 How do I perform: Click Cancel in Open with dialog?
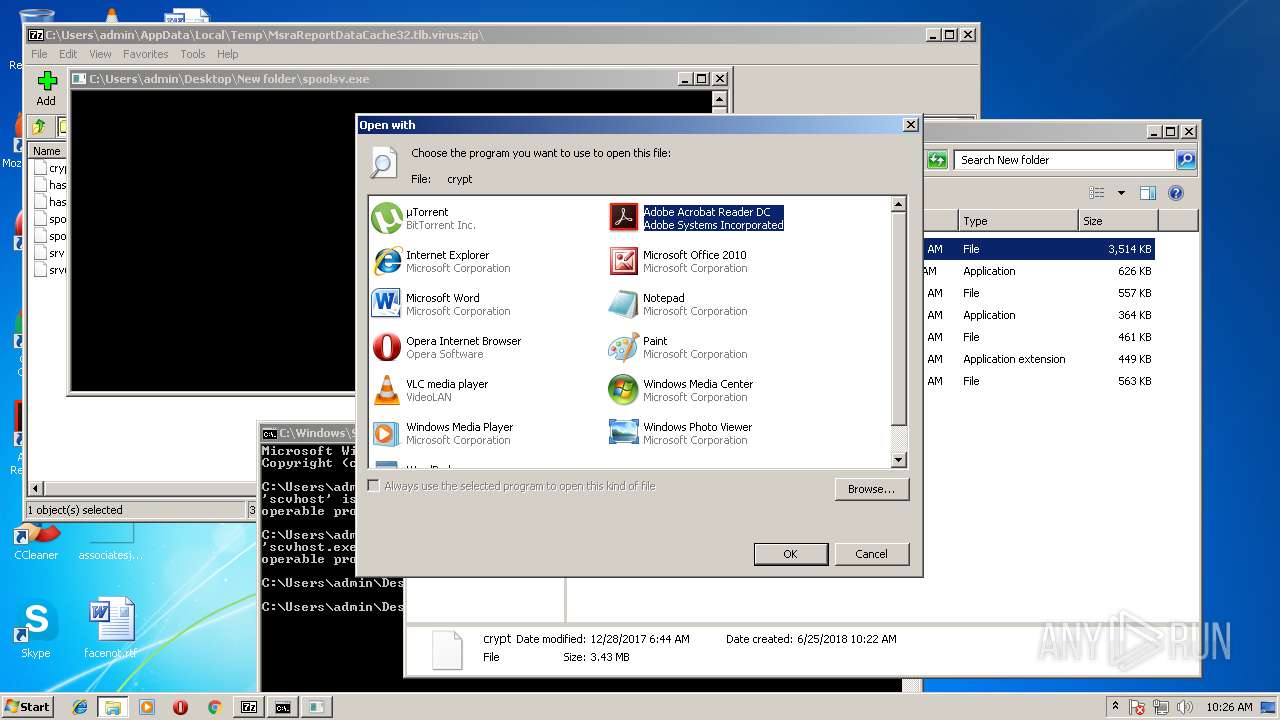tap(871, 554)
